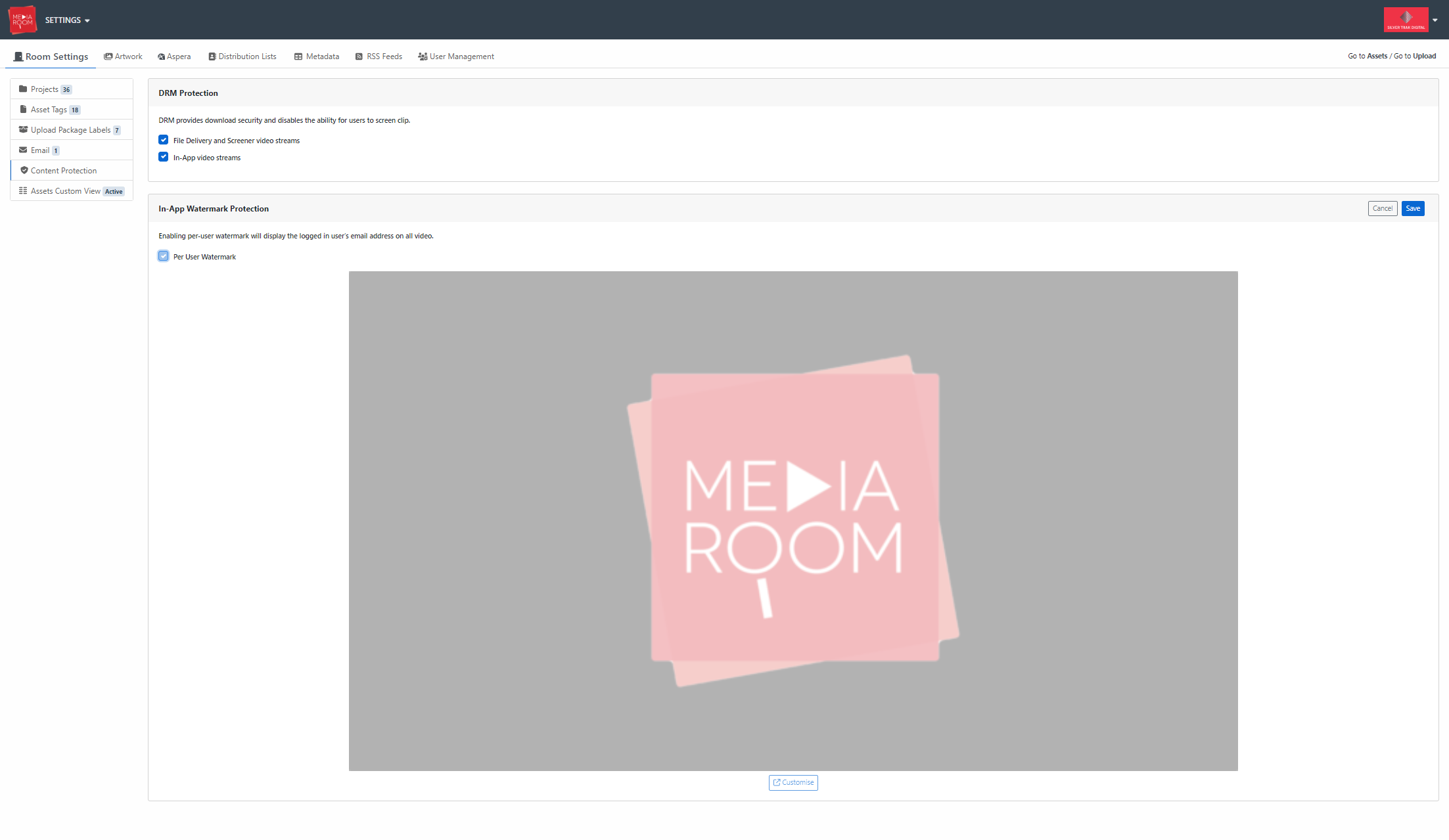Switch to the Artwork tab
The width and height of the screenshot is (1449, 840).
123,56
